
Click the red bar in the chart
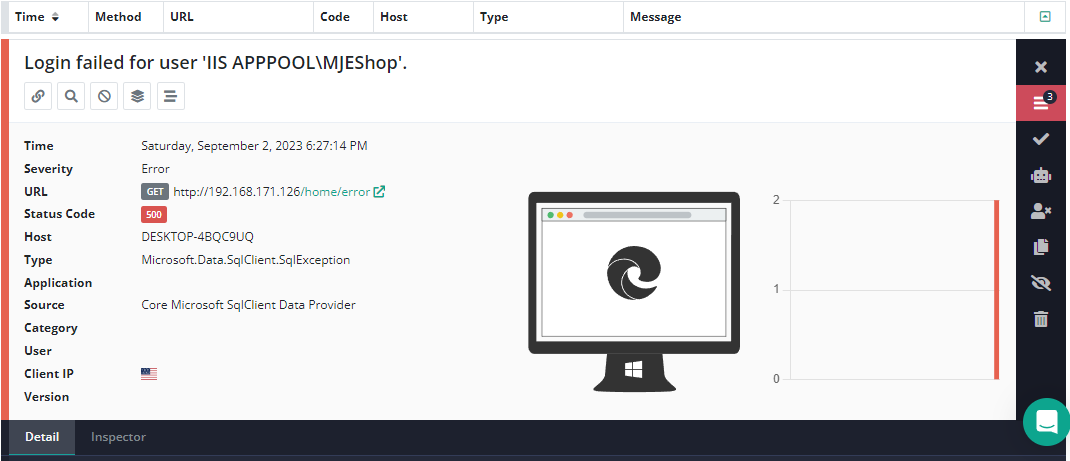click(996, 289)
